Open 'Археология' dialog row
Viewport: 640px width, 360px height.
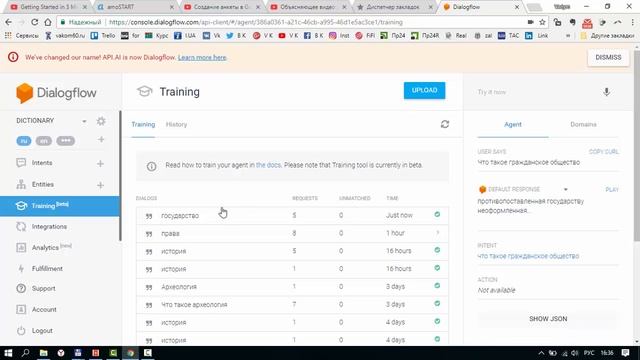[292, 287]
